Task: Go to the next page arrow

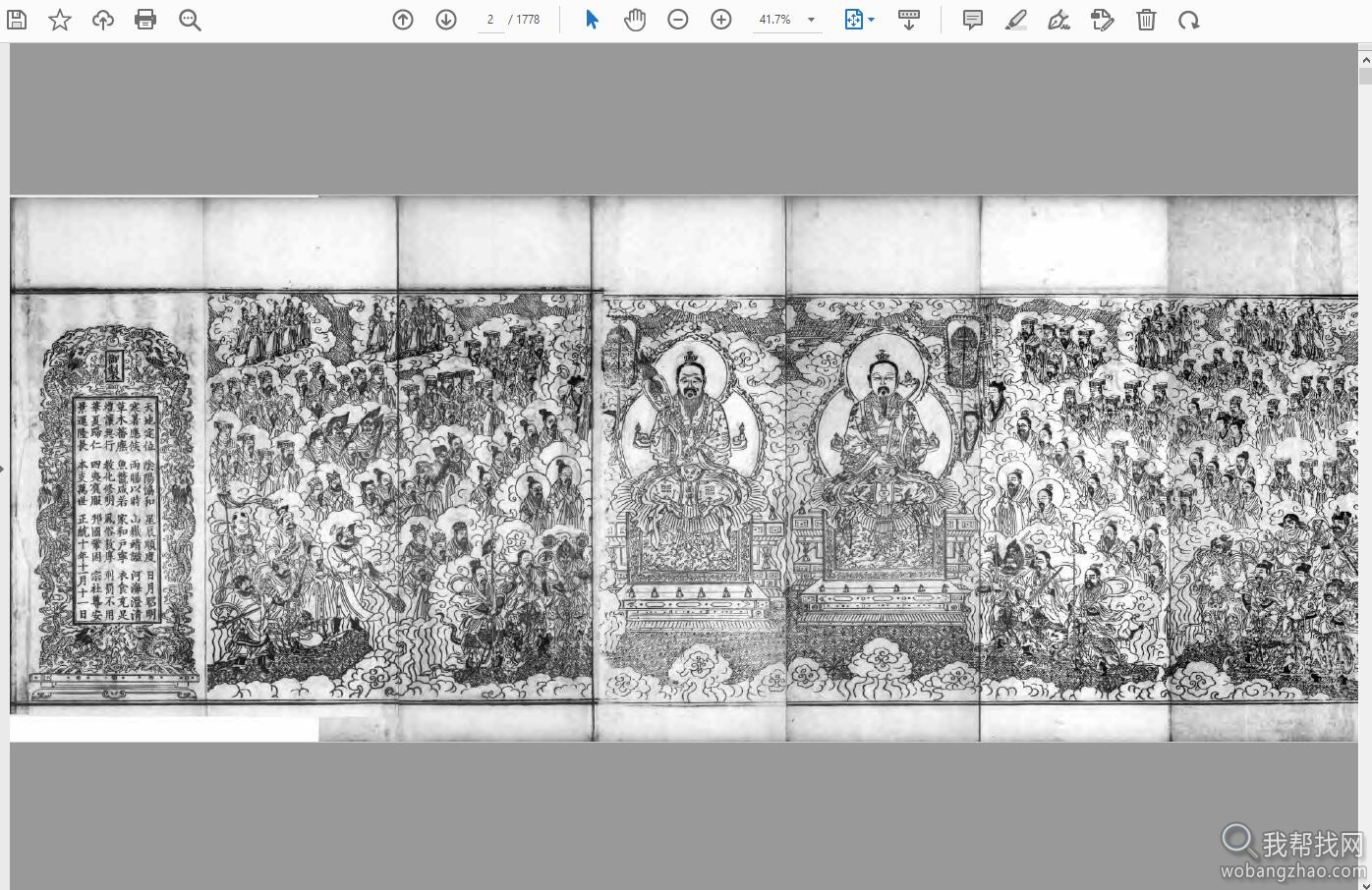Action: [x=446, y=20]
